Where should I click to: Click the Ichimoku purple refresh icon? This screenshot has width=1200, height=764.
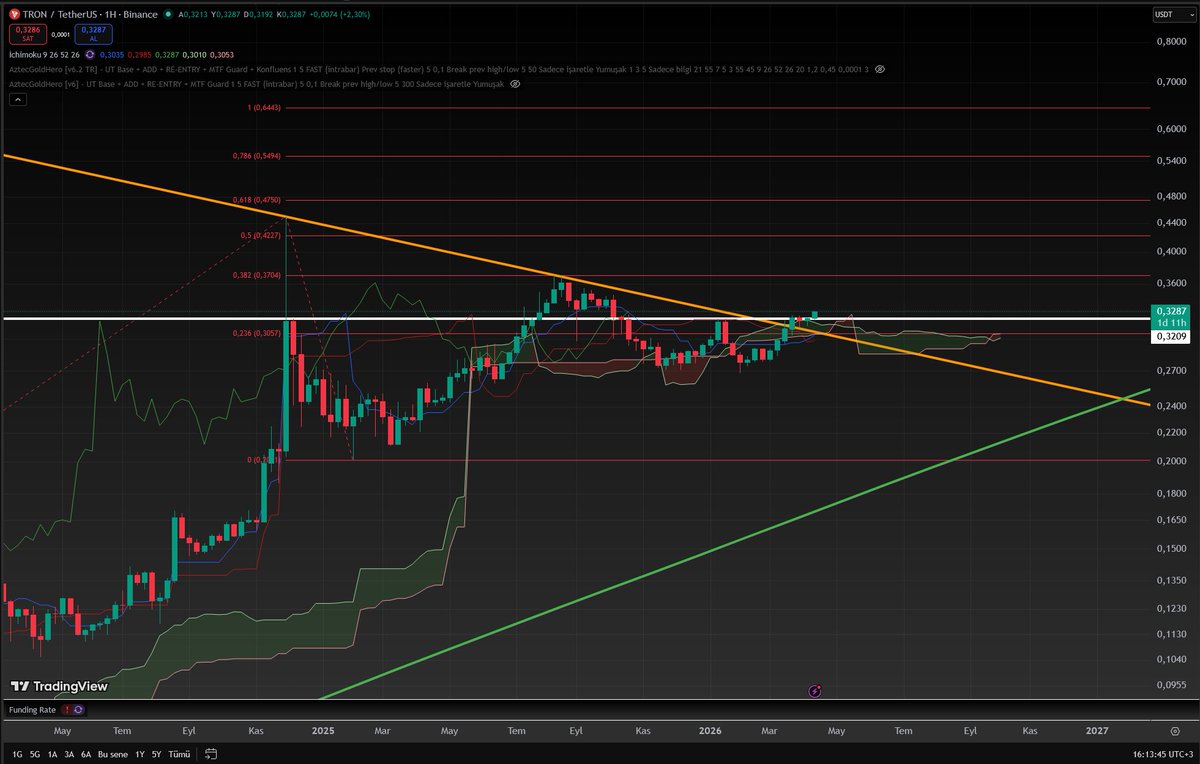coord(92,55)
